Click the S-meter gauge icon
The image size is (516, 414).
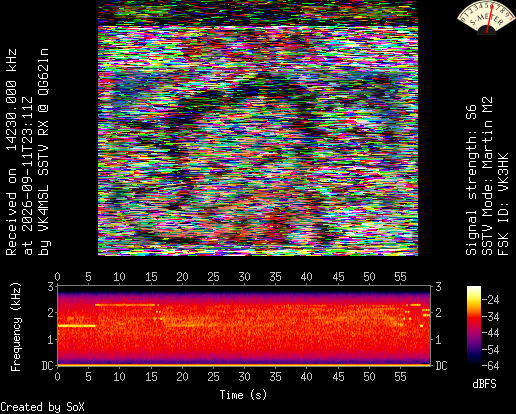click(486, 17)
